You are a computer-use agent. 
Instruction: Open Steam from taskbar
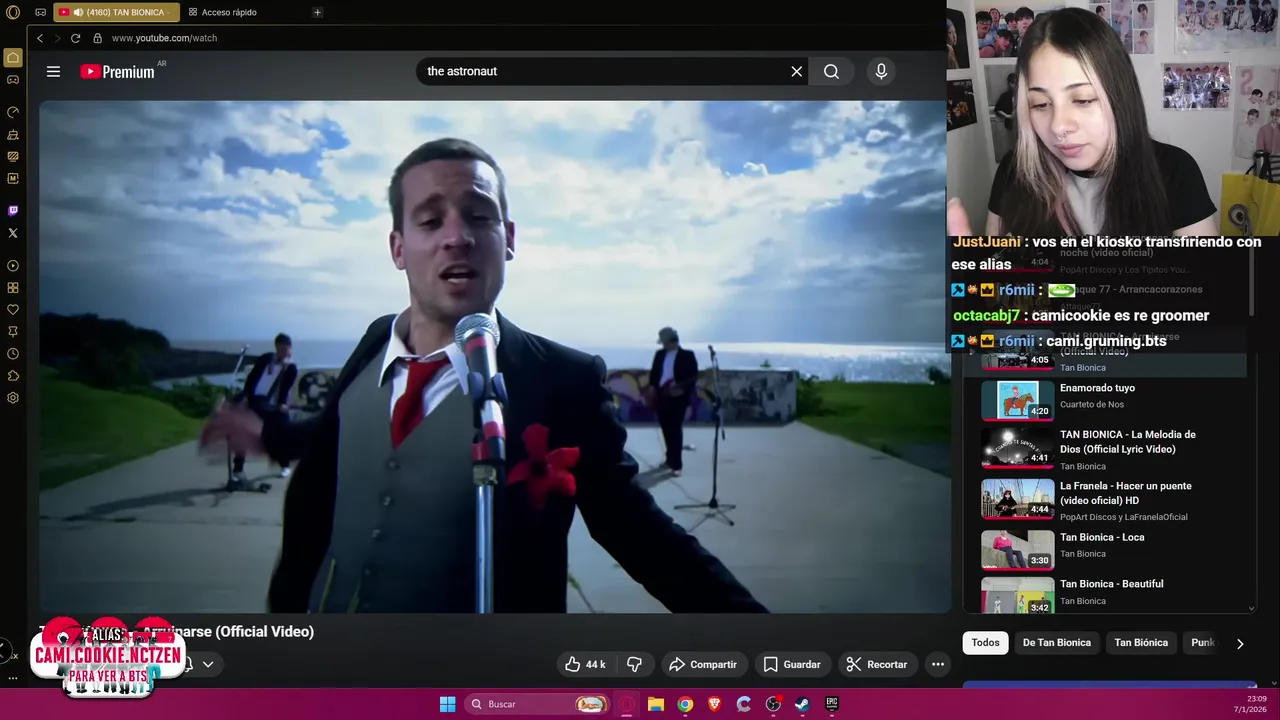(802, 704)
